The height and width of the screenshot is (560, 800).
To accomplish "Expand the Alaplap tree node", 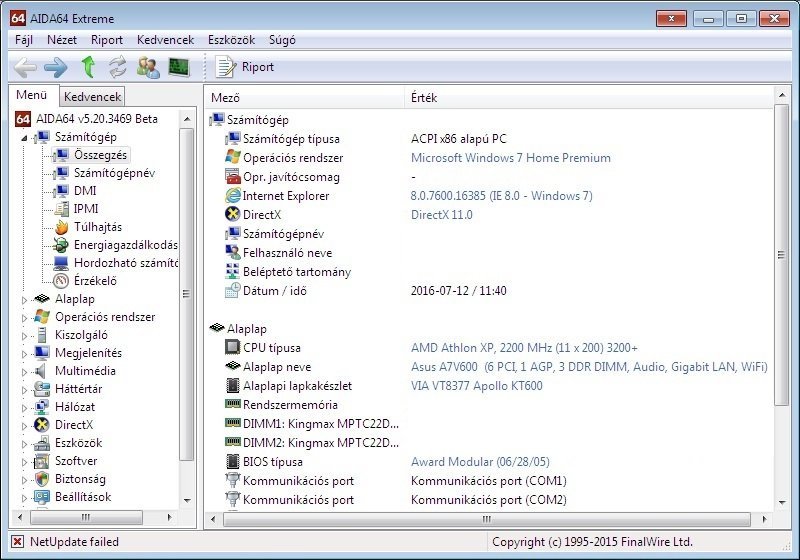I will 24,300.
